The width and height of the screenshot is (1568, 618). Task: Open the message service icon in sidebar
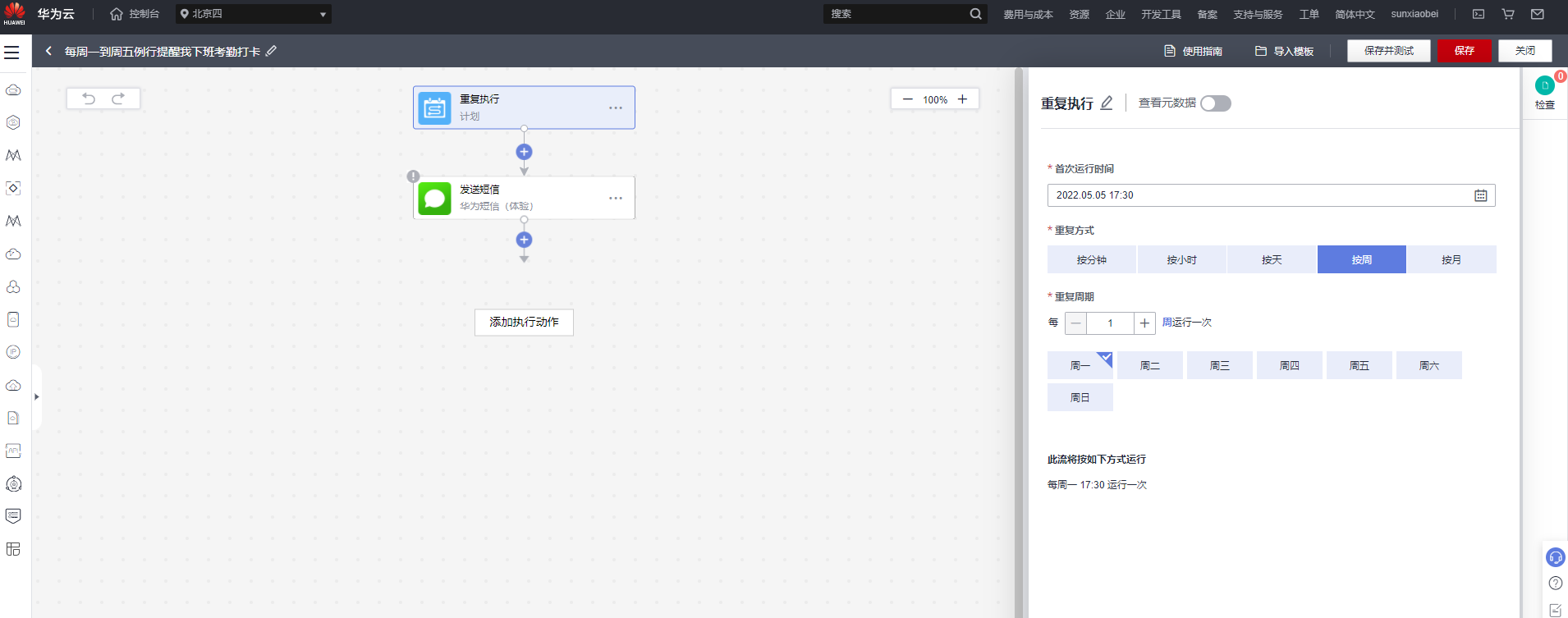(13, 516)
